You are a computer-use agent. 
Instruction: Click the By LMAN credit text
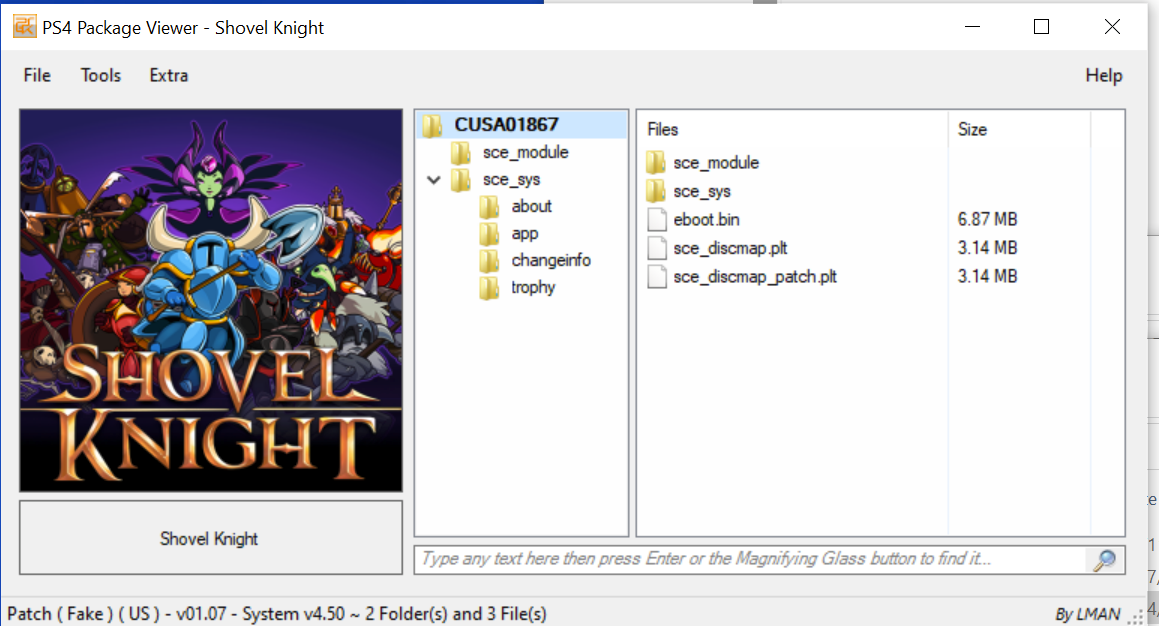[x=1087, y=614]
